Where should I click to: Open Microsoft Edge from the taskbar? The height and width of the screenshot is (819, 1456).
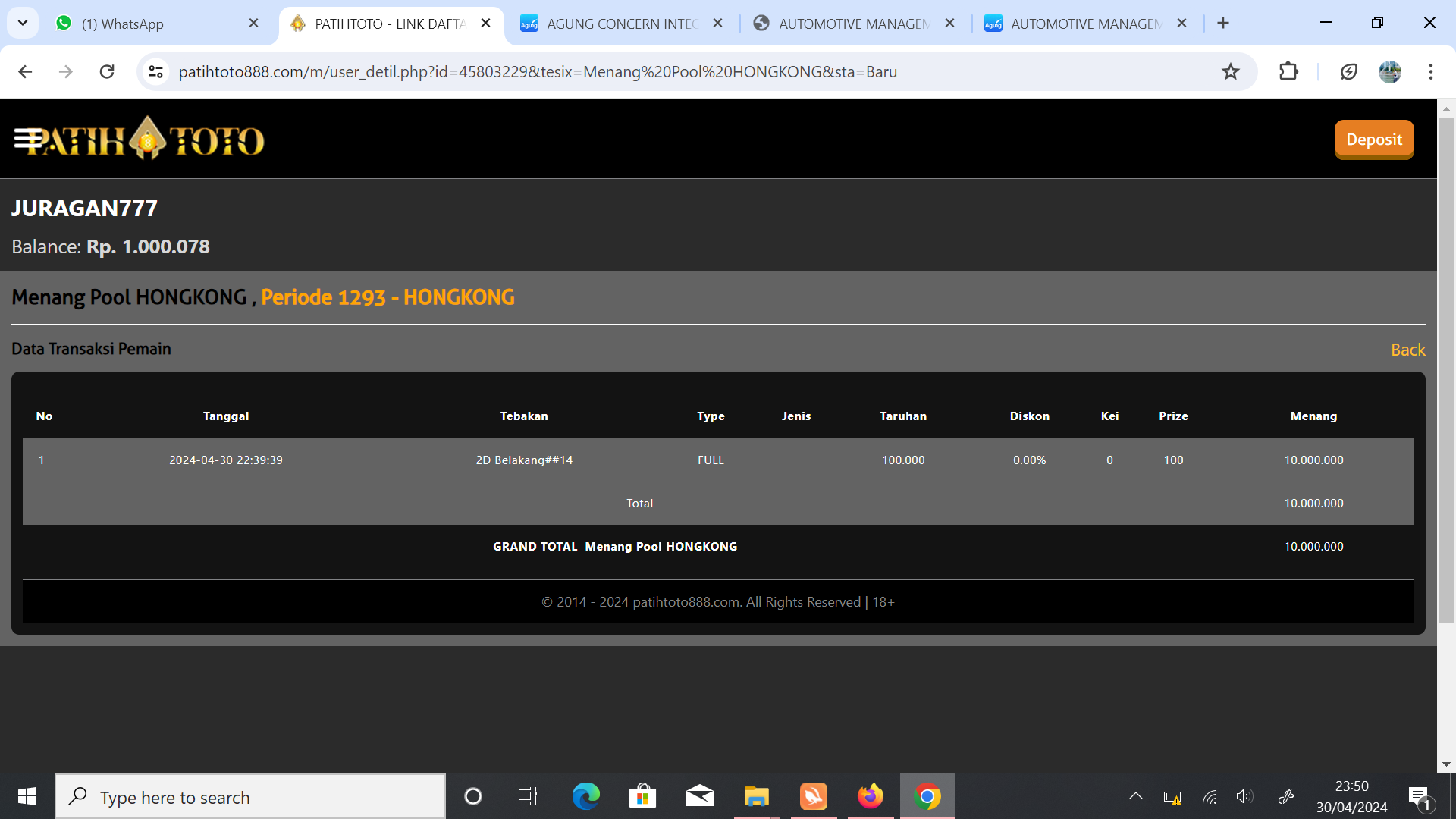585,796
